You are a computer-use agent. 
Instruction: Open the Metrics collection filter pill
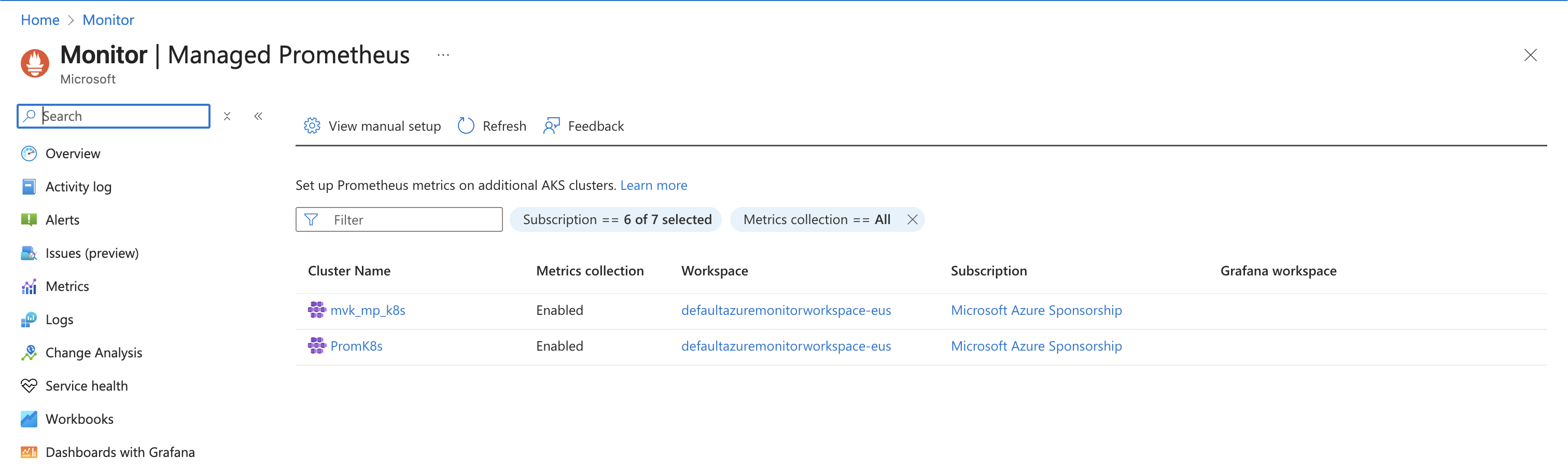[x=816, y=220]
